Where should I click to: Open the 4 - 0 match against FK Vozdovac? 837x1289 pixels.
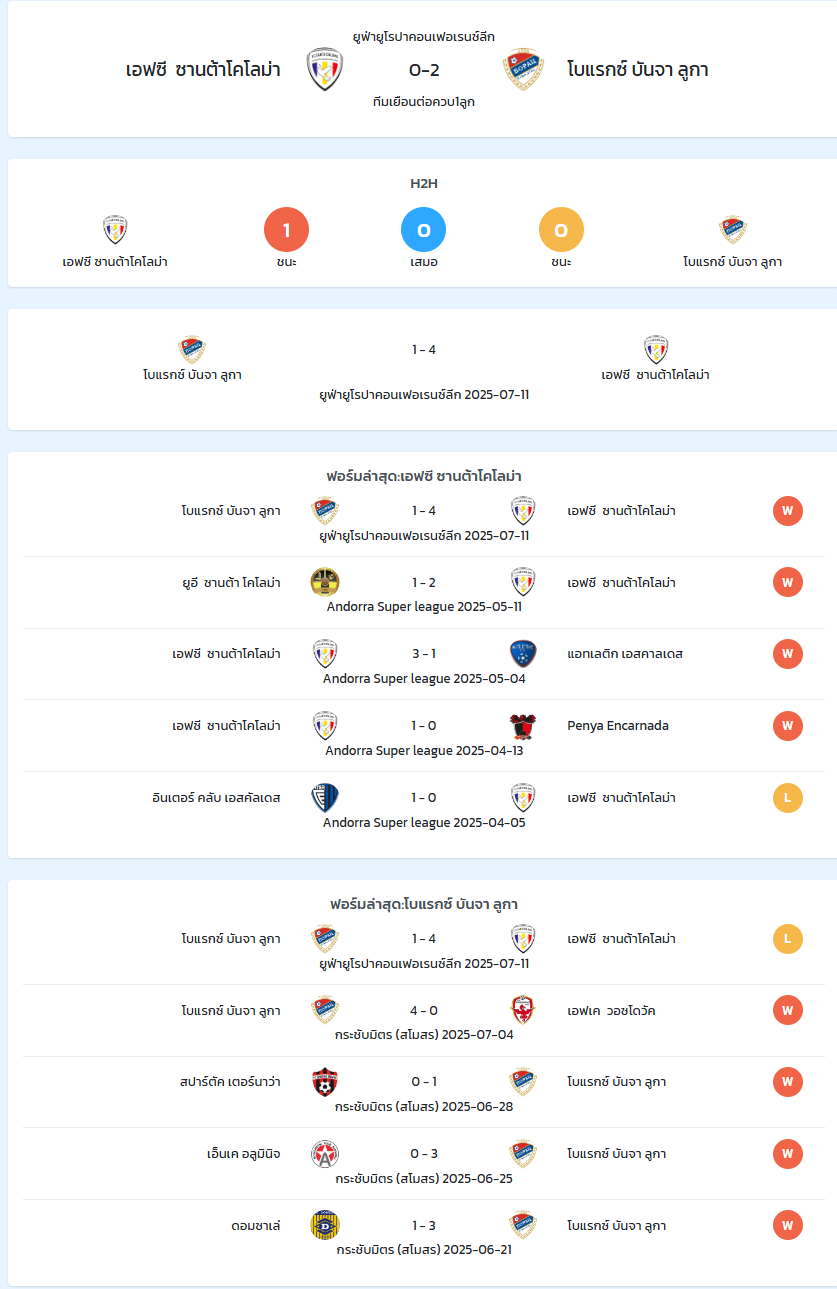pyautogui.click(x=424, y=1021)
